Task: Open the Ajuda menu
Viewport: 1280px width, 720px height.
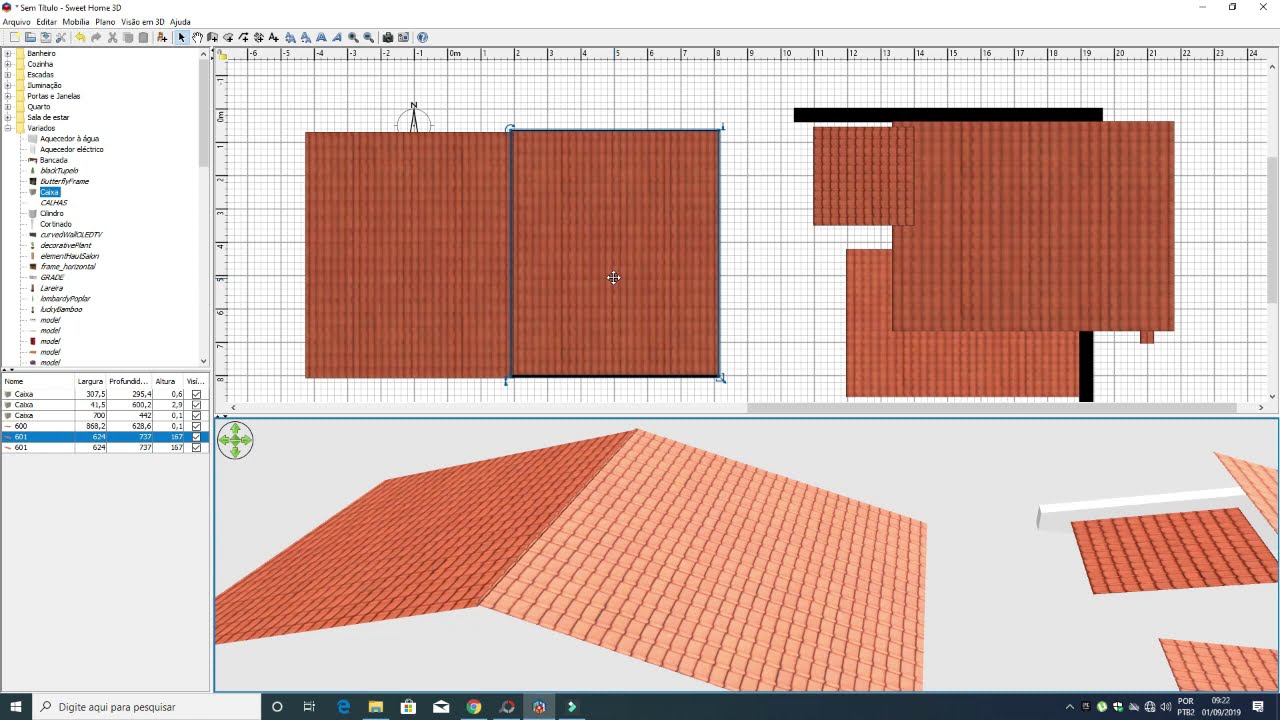Action: tap(180, 21)
